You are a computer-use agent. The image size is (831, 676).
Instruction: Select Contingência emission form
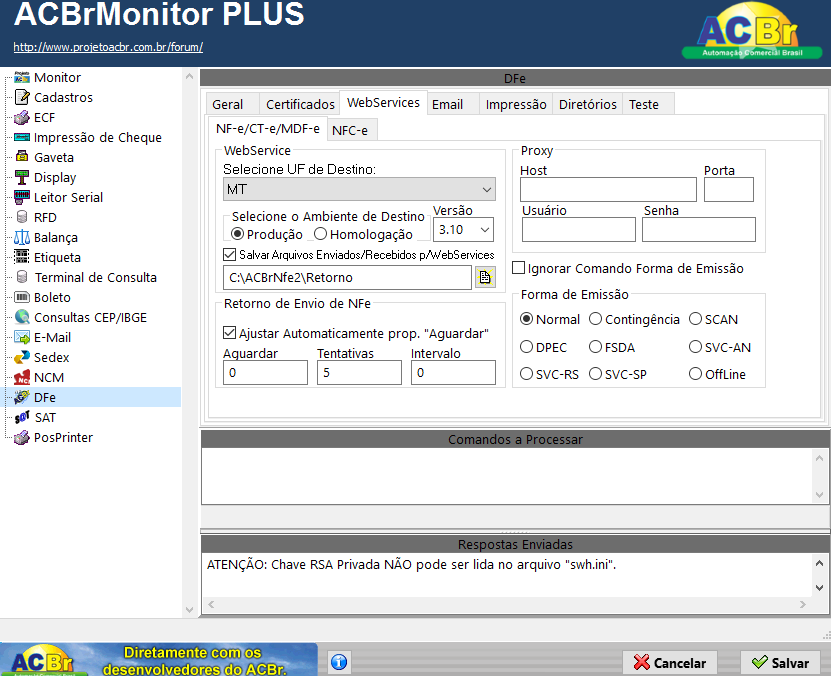595,319
